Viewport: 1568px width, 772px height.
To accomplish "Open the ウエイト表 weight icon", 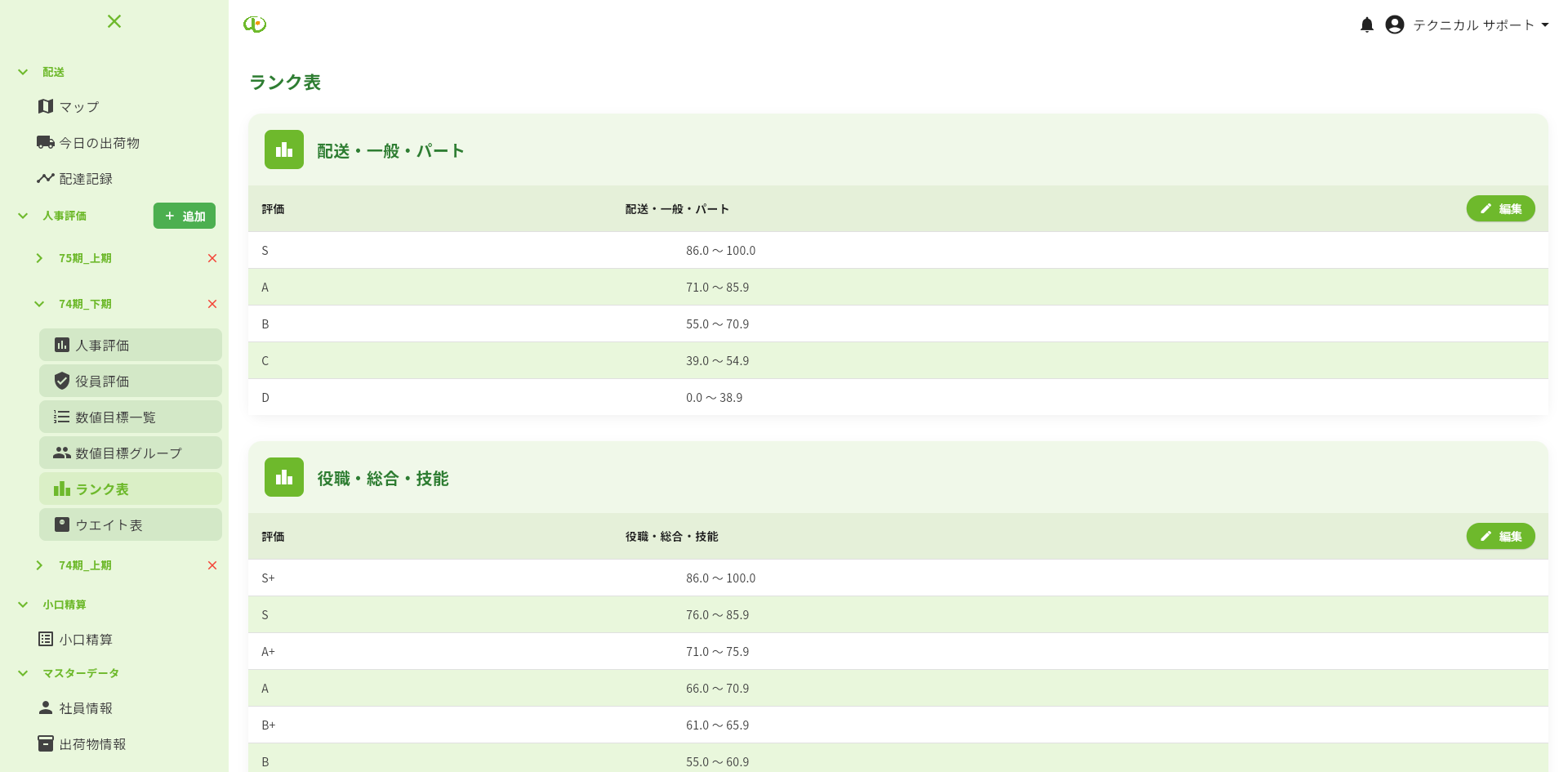I will 61,524.
